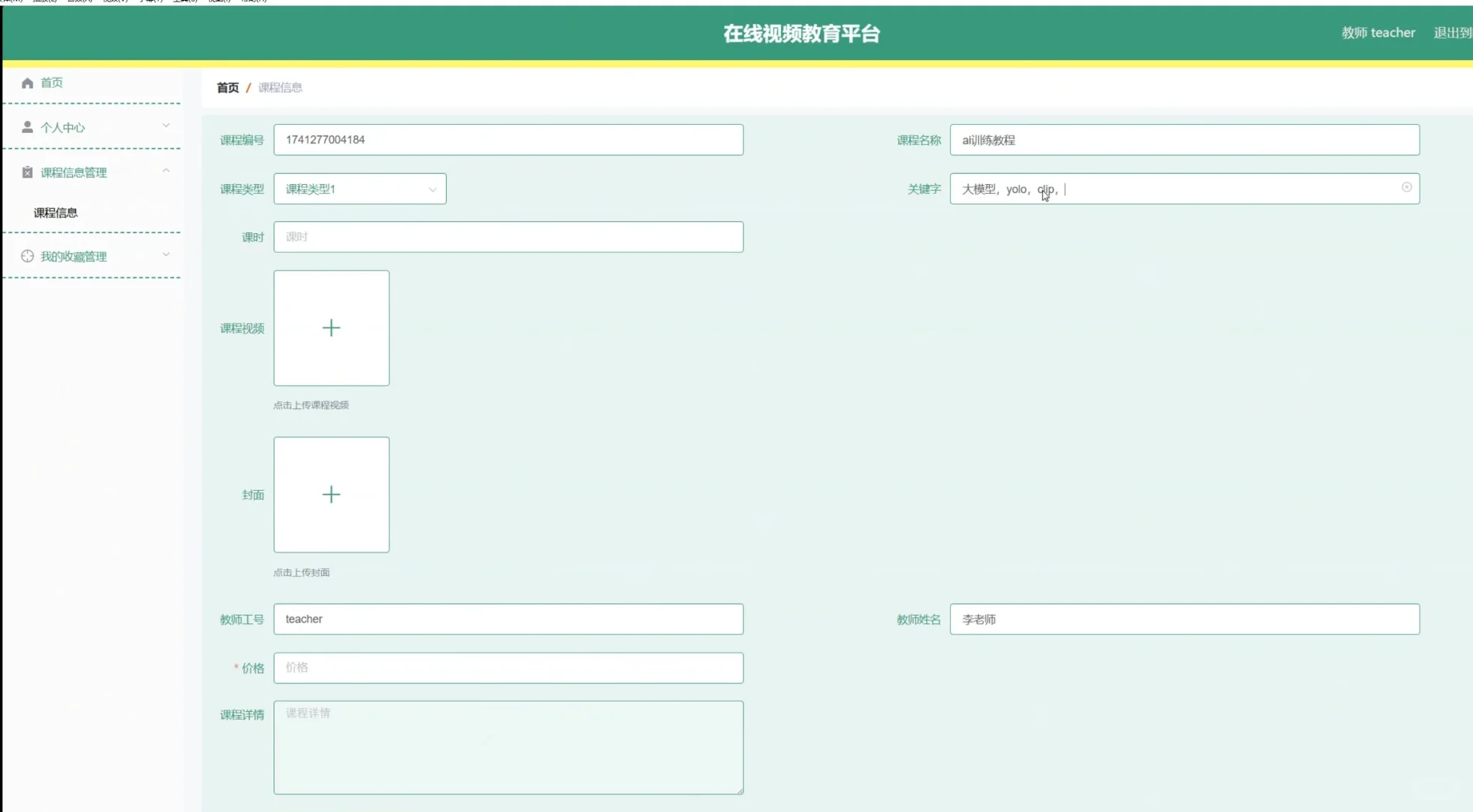Click the 教师 teacher account label
This screenshot has width=1473, height=812.
click(1378, 33)
